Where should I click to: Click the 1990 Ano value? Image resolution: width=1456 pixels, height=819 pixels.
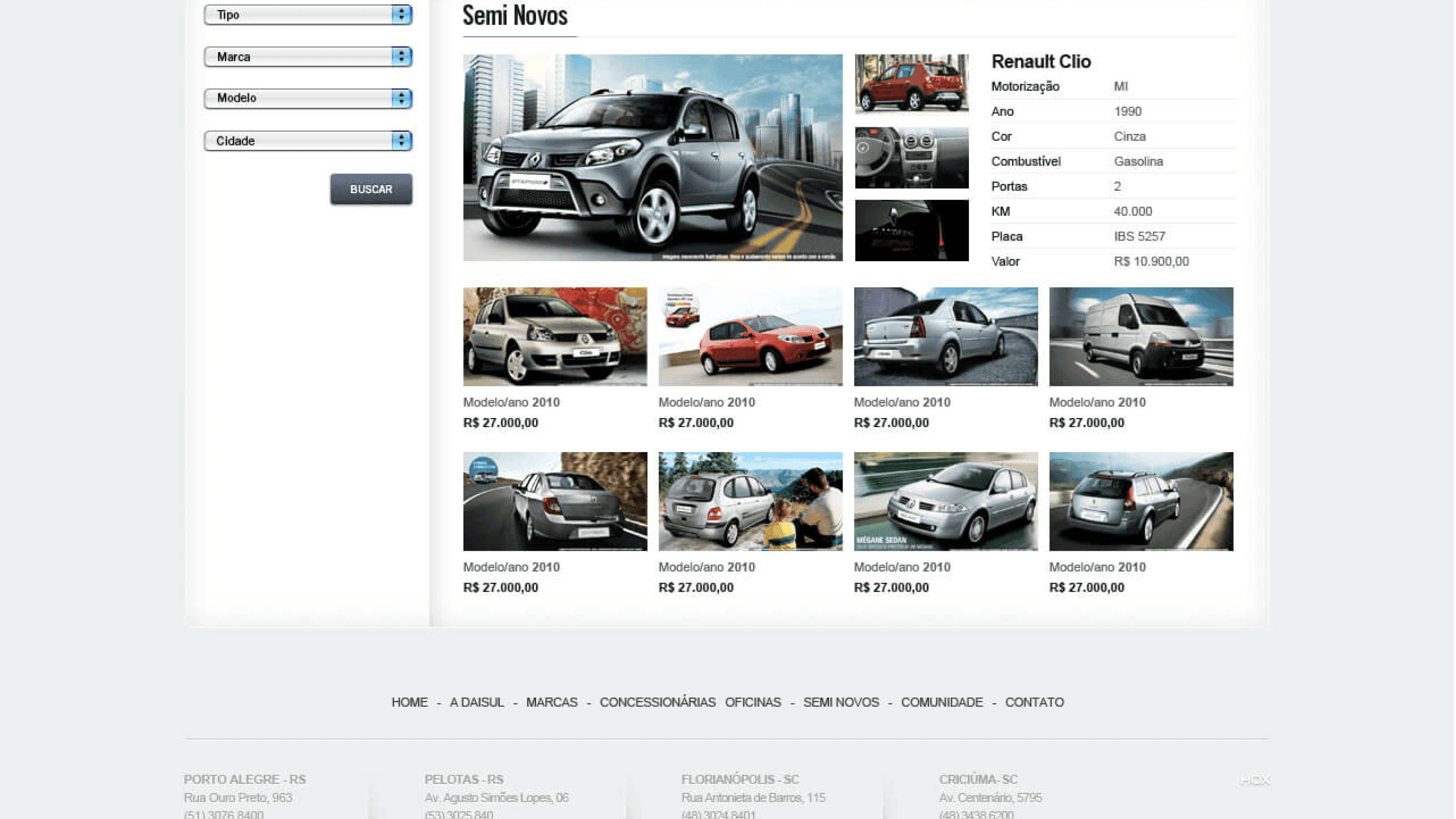[x=1128, y=111]
